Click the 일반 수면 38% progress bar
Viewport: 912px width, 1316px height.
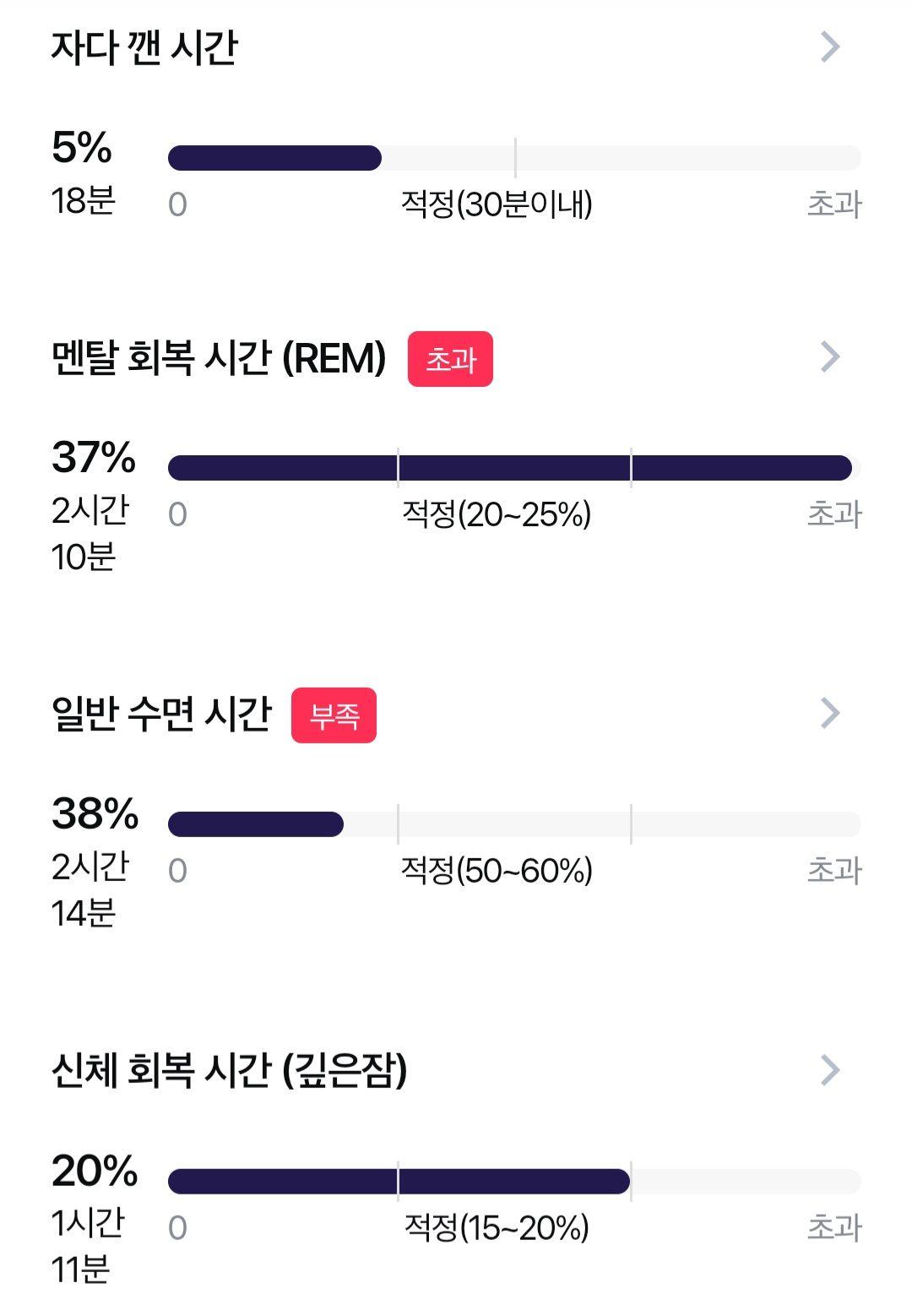pyautogui.click(x=514, y=824)
